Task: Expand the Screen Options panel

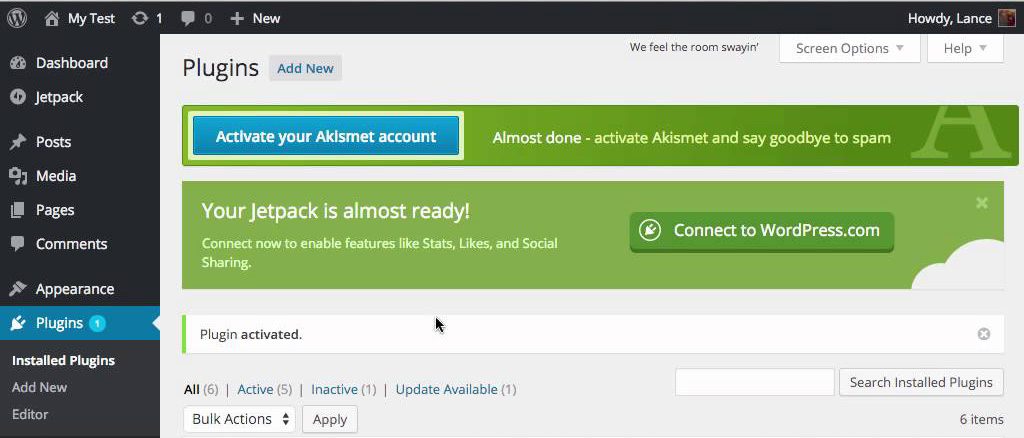Action: click(850, 48)
